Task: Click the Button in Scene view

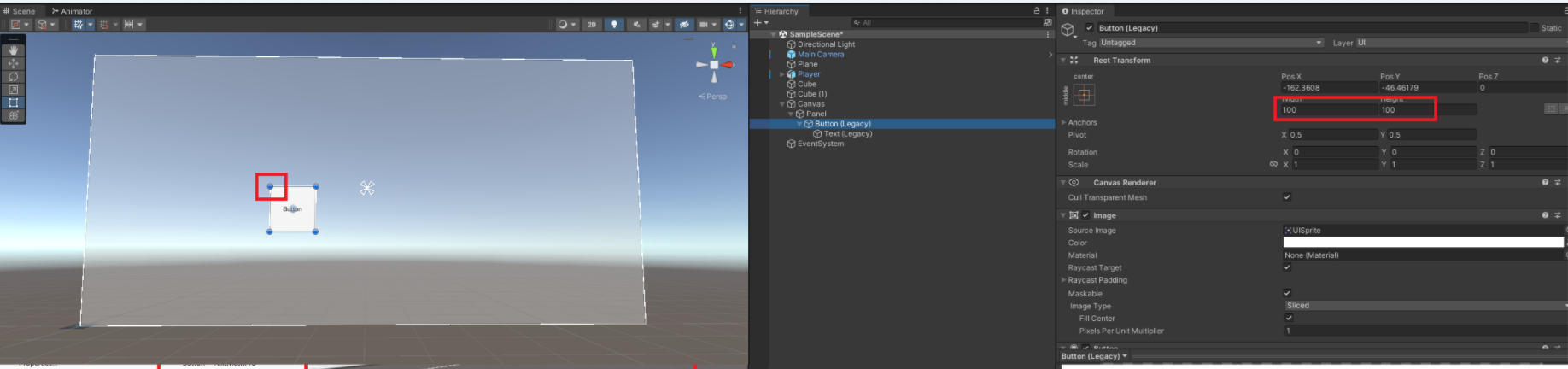Action: [293, 209]
